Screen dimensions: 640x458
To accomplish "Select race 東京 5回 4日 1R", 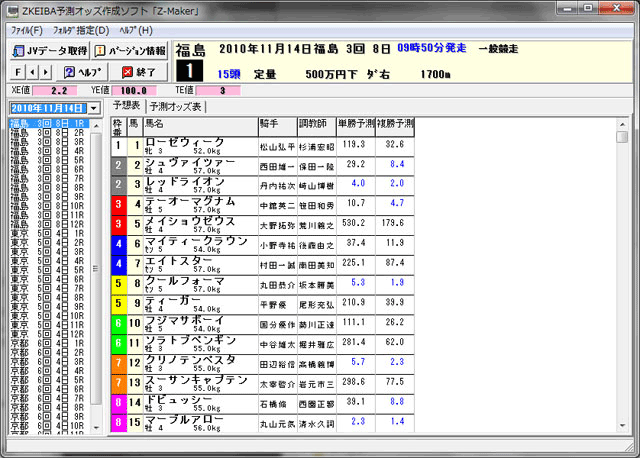I will click(x=47, y=233).
